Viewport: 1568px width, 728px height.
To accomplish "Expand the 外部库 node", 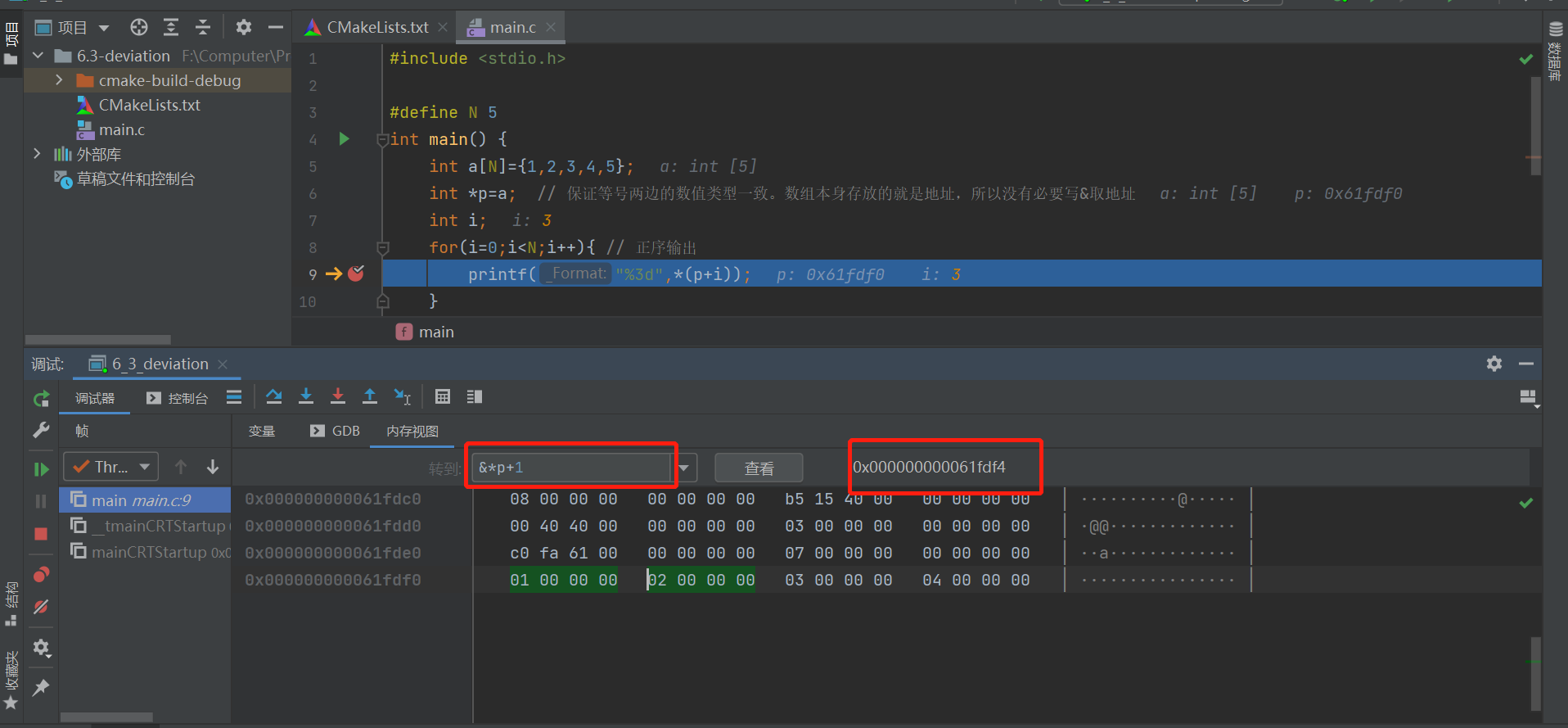I will coord(37,154).
